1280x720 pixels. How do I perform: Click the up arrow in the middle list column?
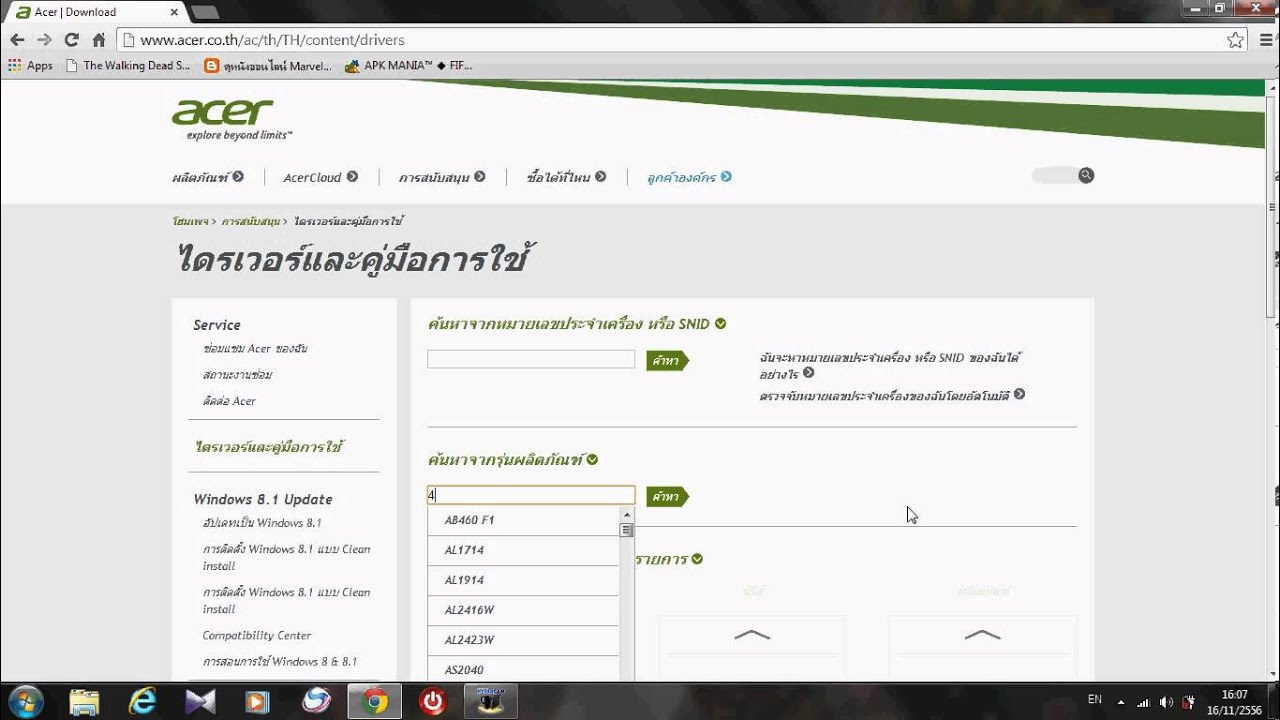tap(752, 635)
